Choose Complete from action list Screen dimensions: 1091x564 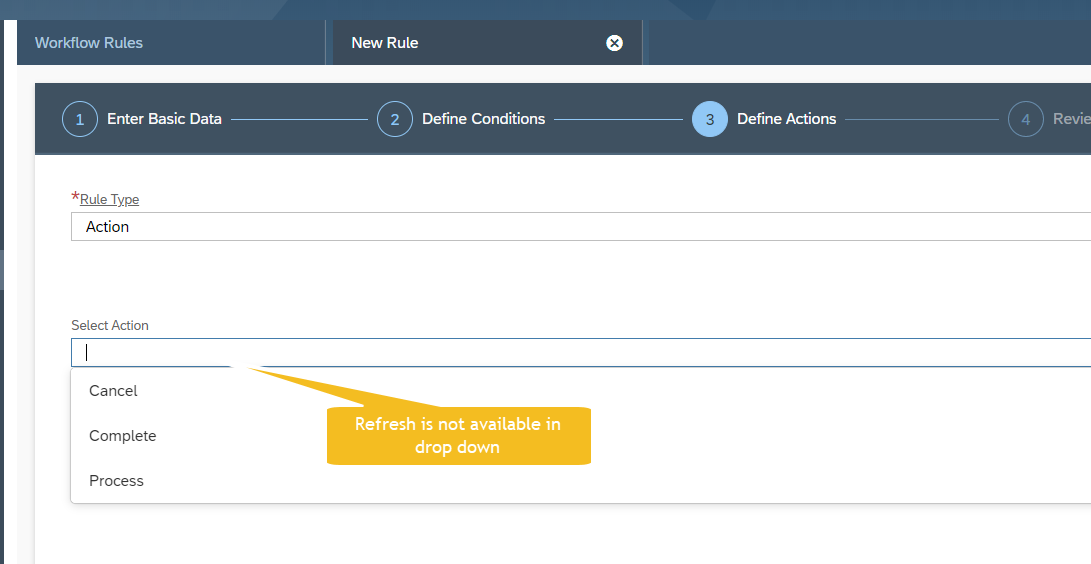(122, 436)
